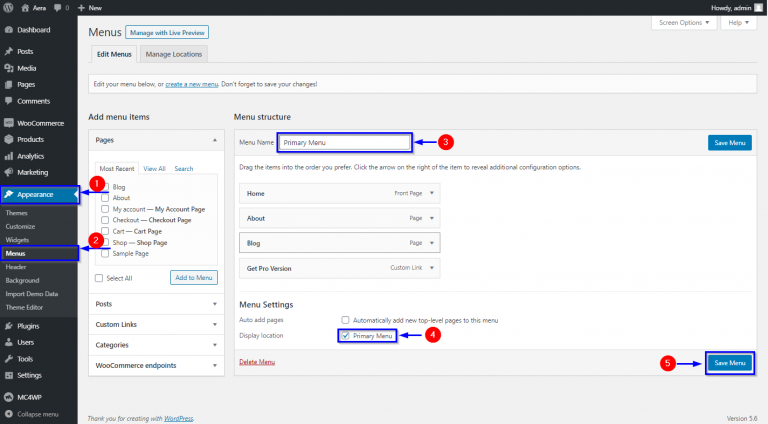768x424 pixels.
Task: Enable the Select All checkbox
Action: (x=99, y=278)
